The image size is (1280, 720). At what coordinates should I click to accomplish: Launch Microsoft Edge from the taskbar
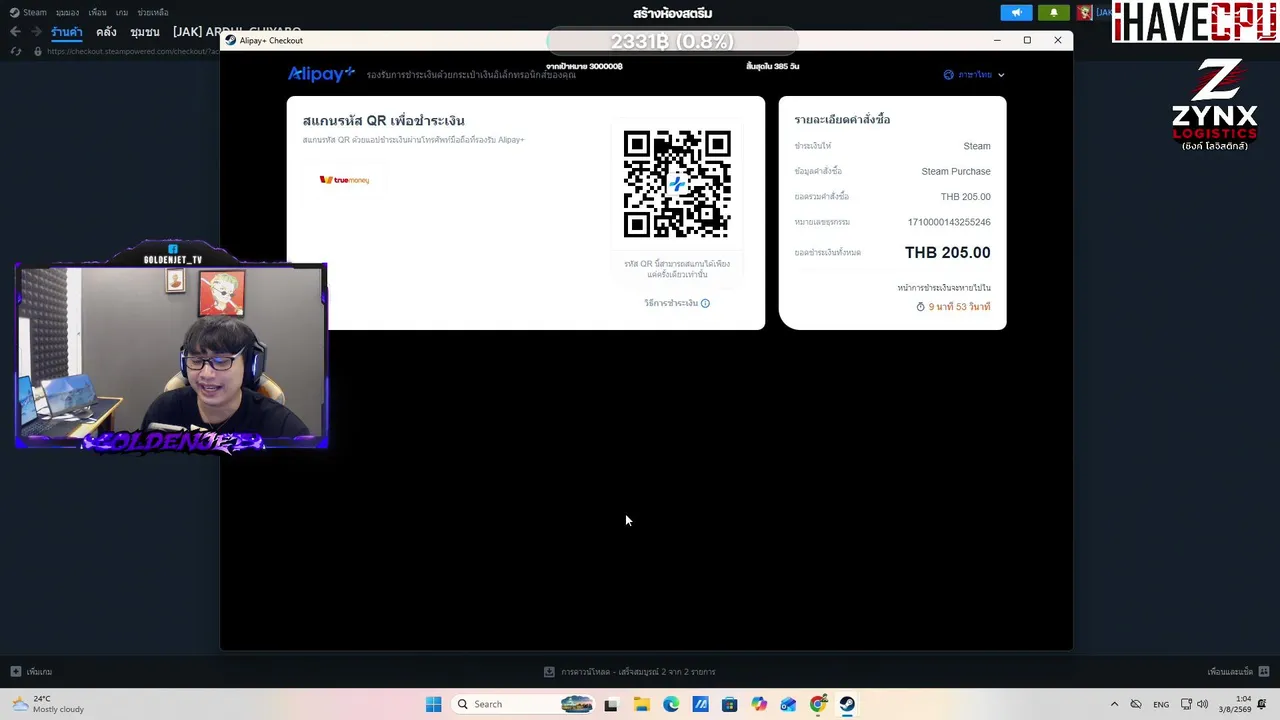point(671,704)
